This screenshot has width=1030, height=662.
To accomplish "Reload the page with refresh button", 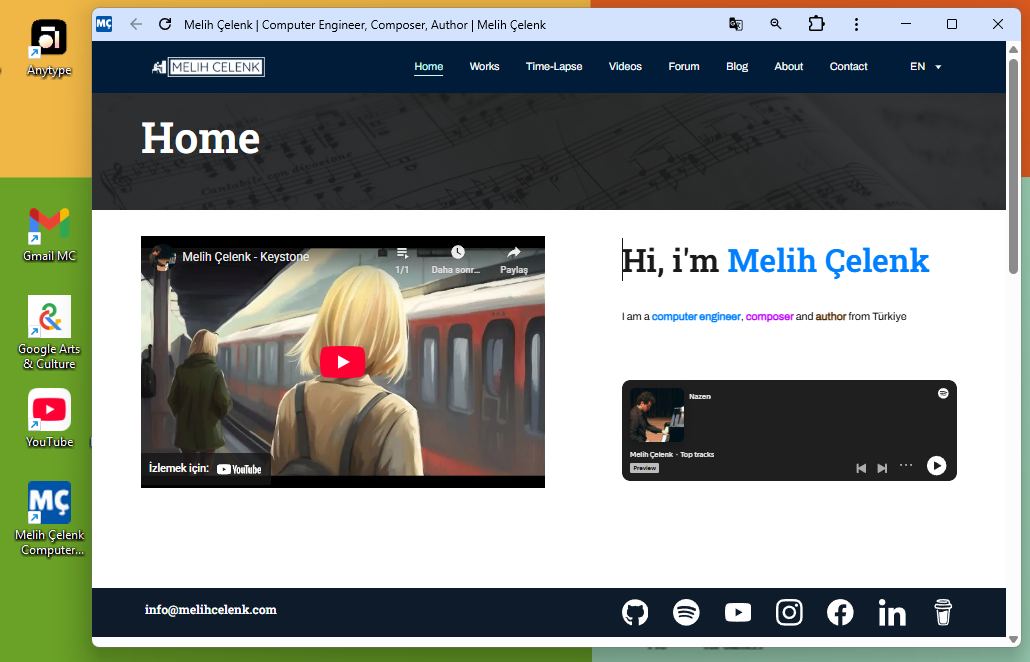I will (x=165, y=24).
